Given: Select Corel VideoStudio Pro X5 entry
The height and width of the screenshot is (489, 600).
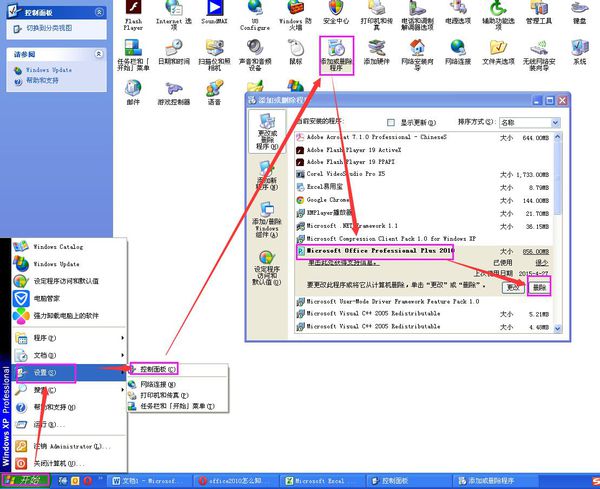Looking at the screenshot, I should [x=424, y=174].
